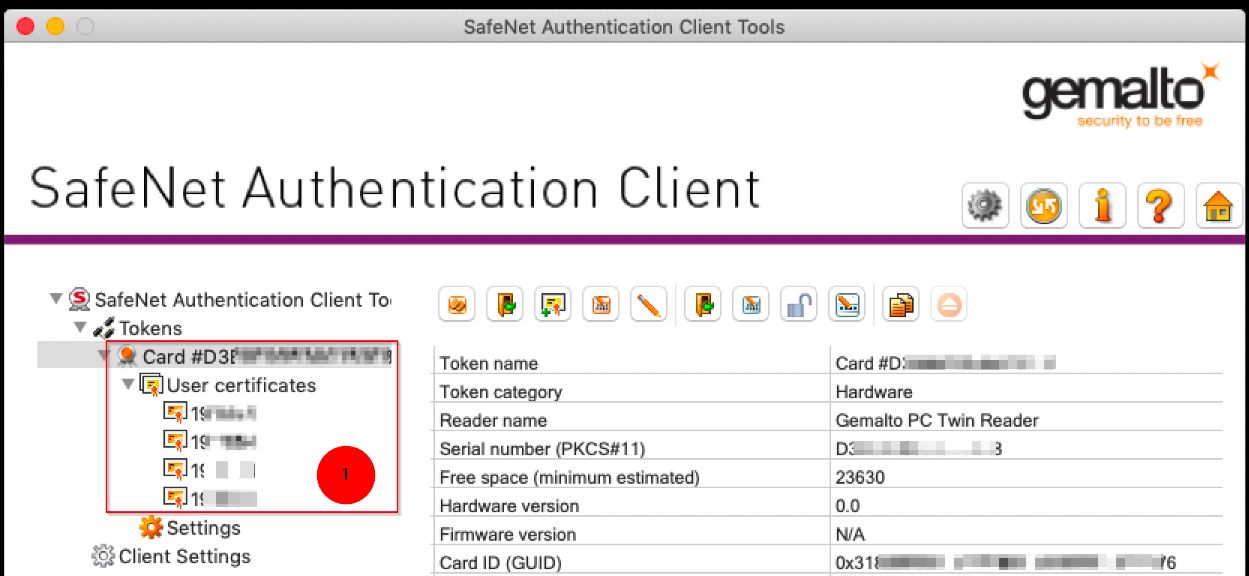Go to Home with the house icon
Viewport: 1249px width, 576px height.
click(x=1217, y=207)
